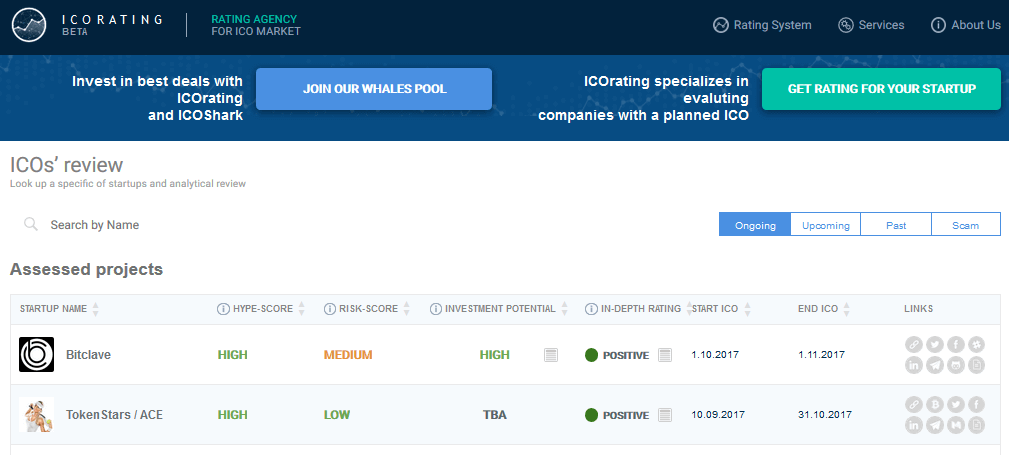The image size is (1009, 455).
Task: Open TokenStars' Medium link icon
Action: [956, 426]
